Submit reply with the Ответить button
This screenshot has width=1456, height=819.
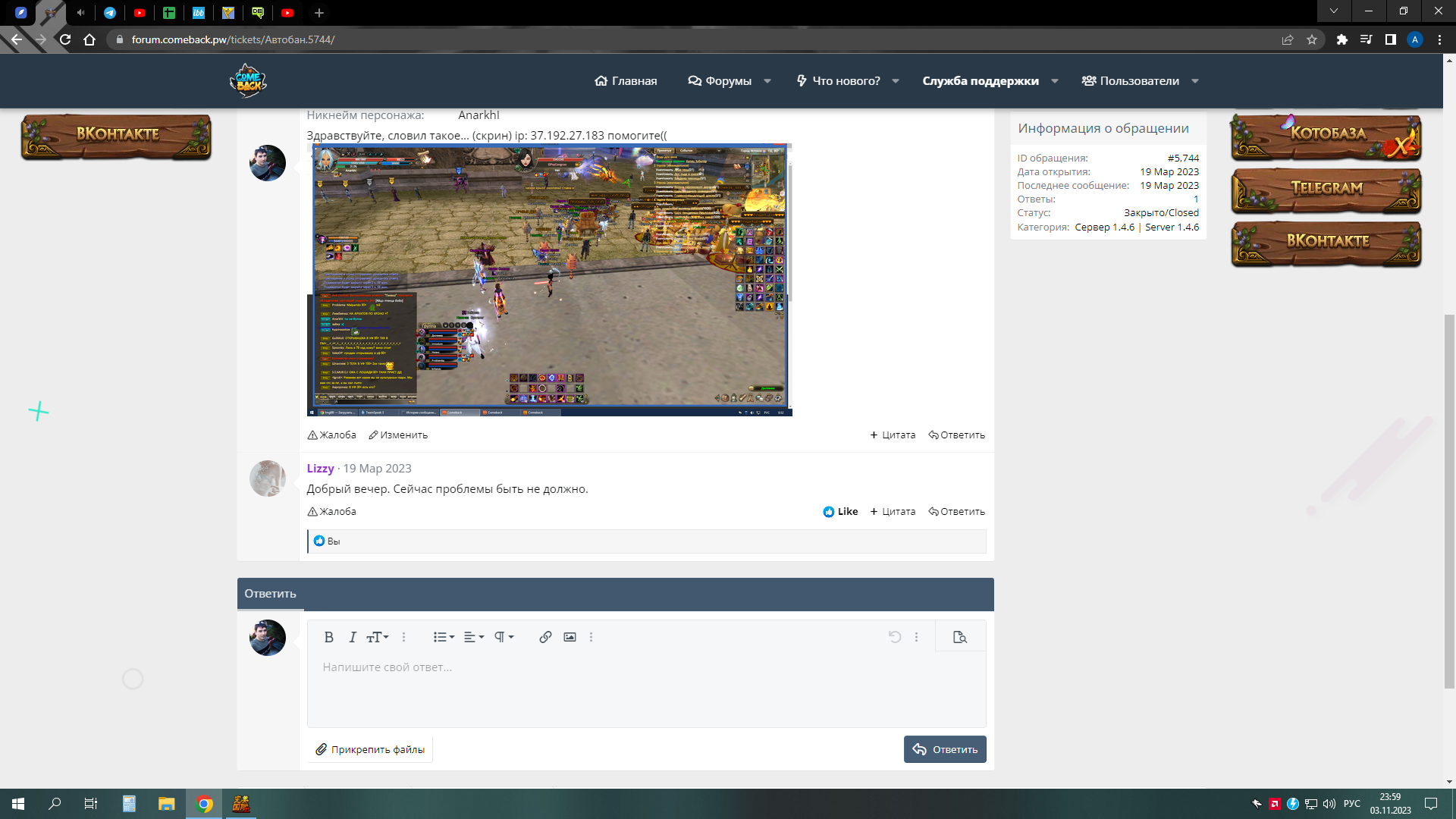[945, 749]
